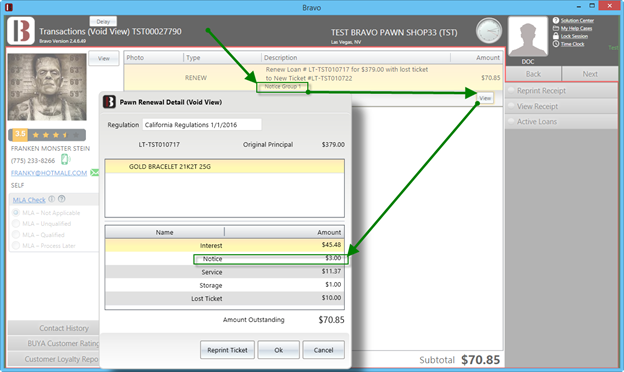Screen dimensions: 624x372
Task: Click the FRANKEN MONSTER STEIN customer name
Action: tap(50, 148)
